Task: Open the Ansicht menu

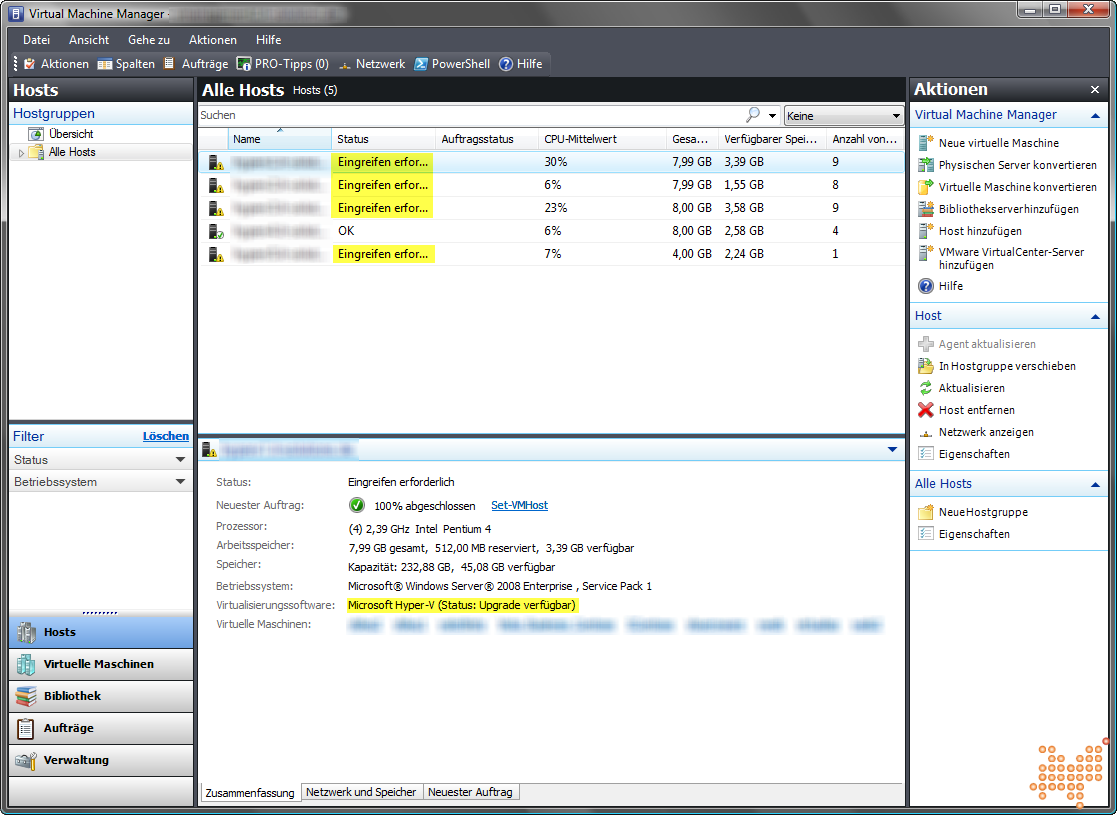Action: coord(89,40)
